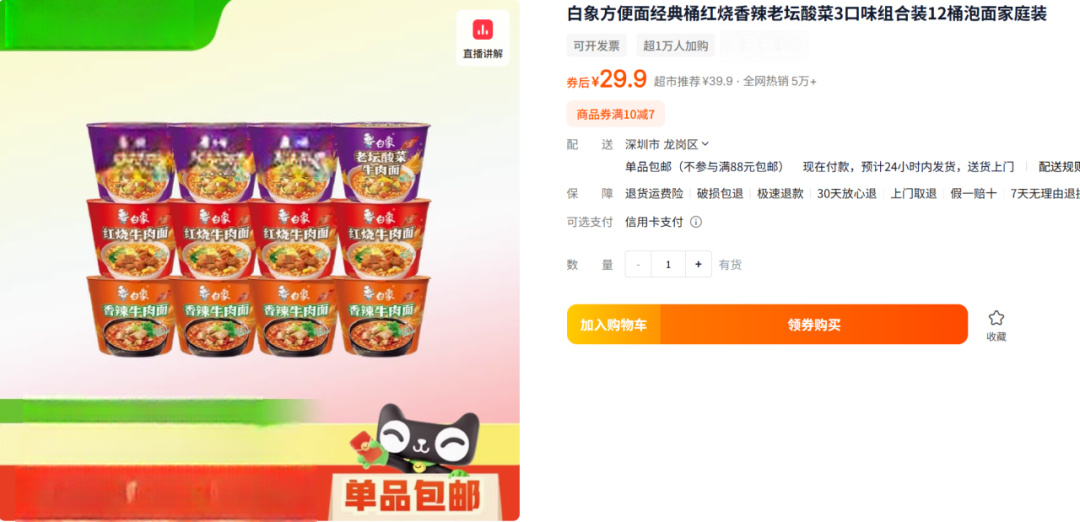
Task: Click the chevron next to 龙岗区
Action: [705, 144]
